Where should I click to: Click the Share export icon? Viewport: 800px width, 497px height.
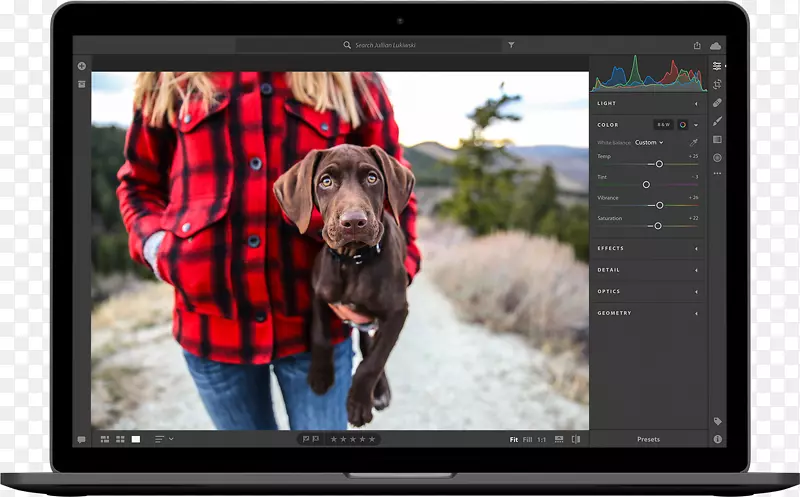tap(697, 45)
